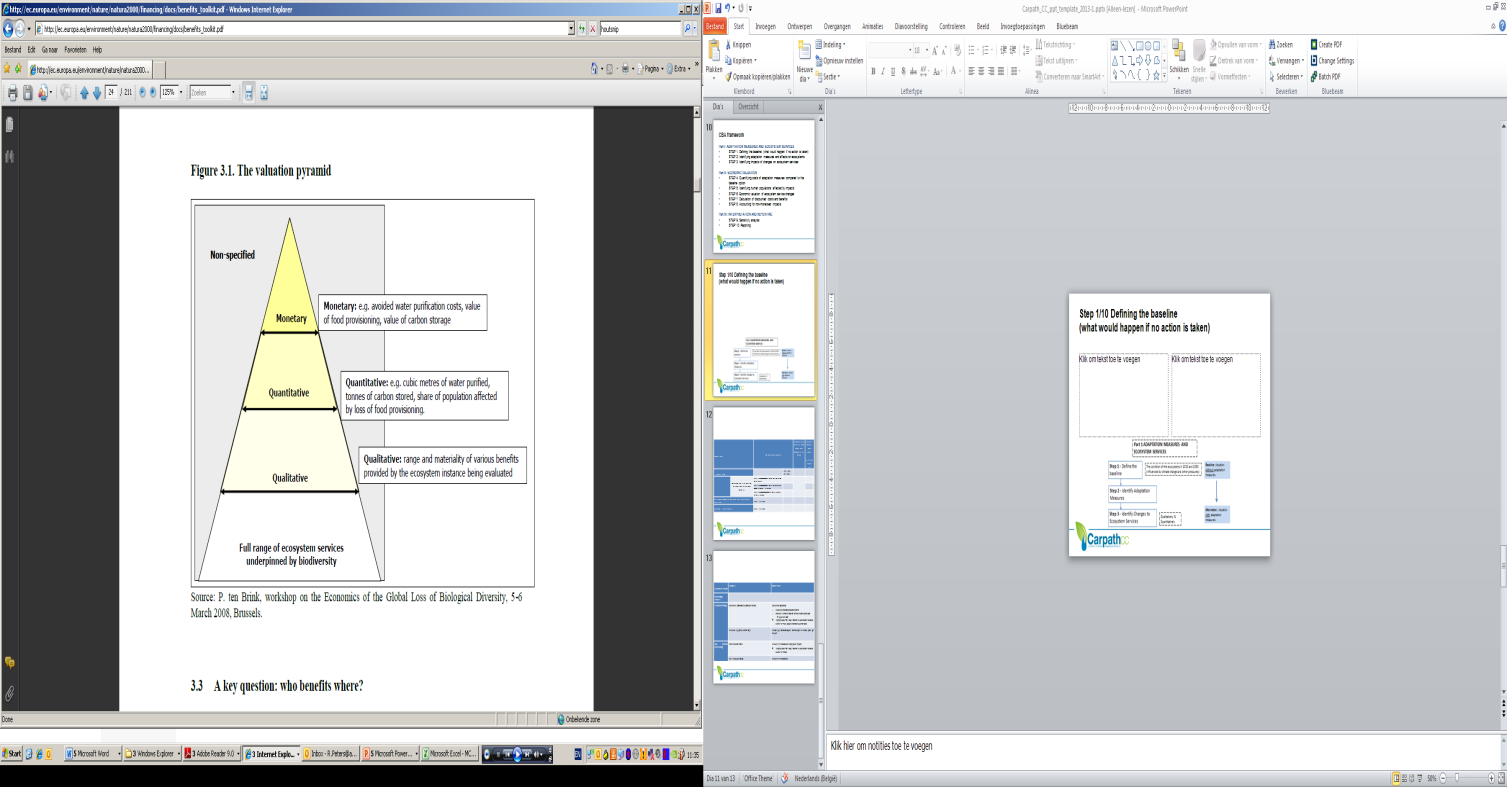Open the Pagina dropdown in Internet Explorer
This screenshot has width=1507, height=787.
(x=650, y=69)
